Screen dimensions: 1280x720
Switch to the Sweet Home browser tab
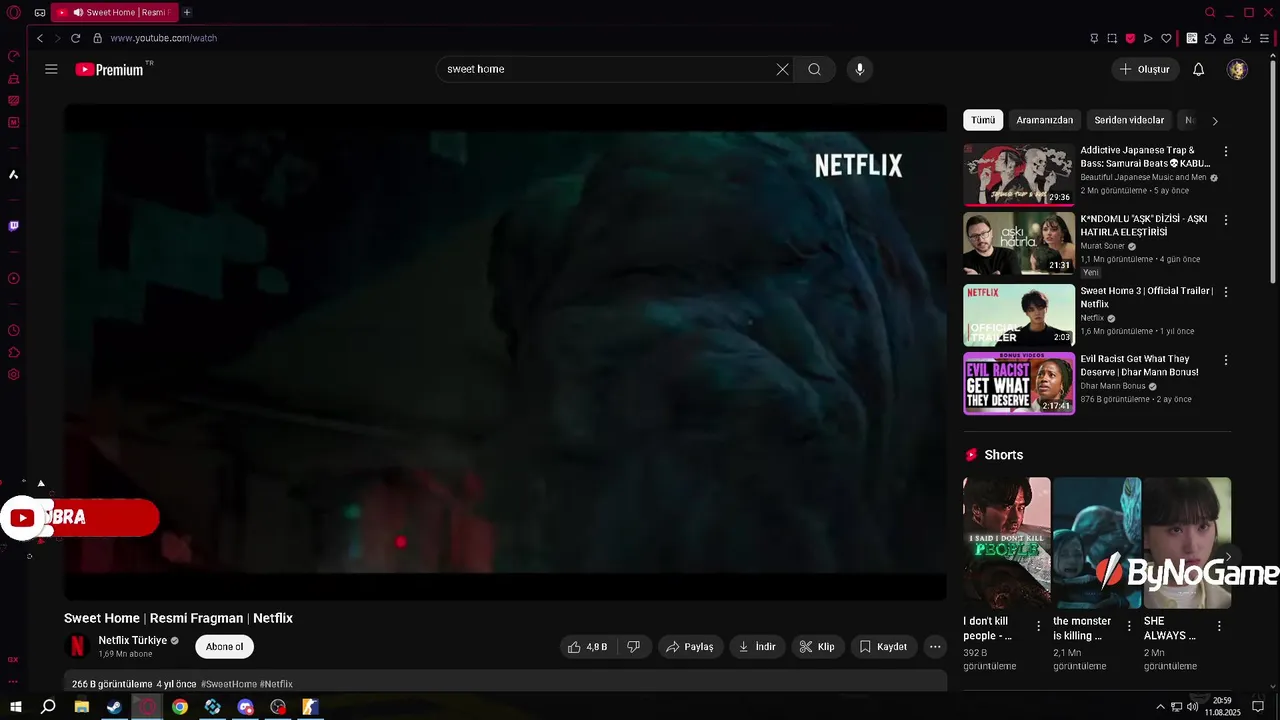click(113, 12)
